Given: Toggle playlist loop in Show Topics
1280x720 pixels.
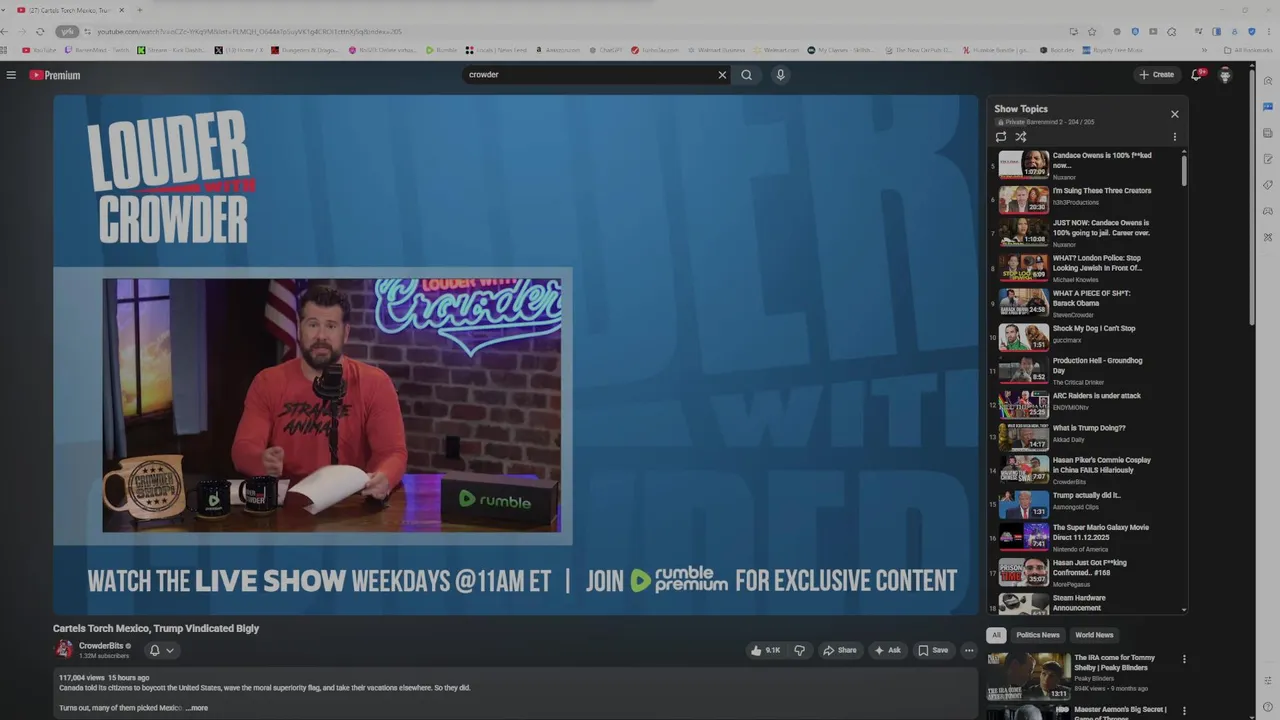Looking at the screenshot, I should (1001, 137).
